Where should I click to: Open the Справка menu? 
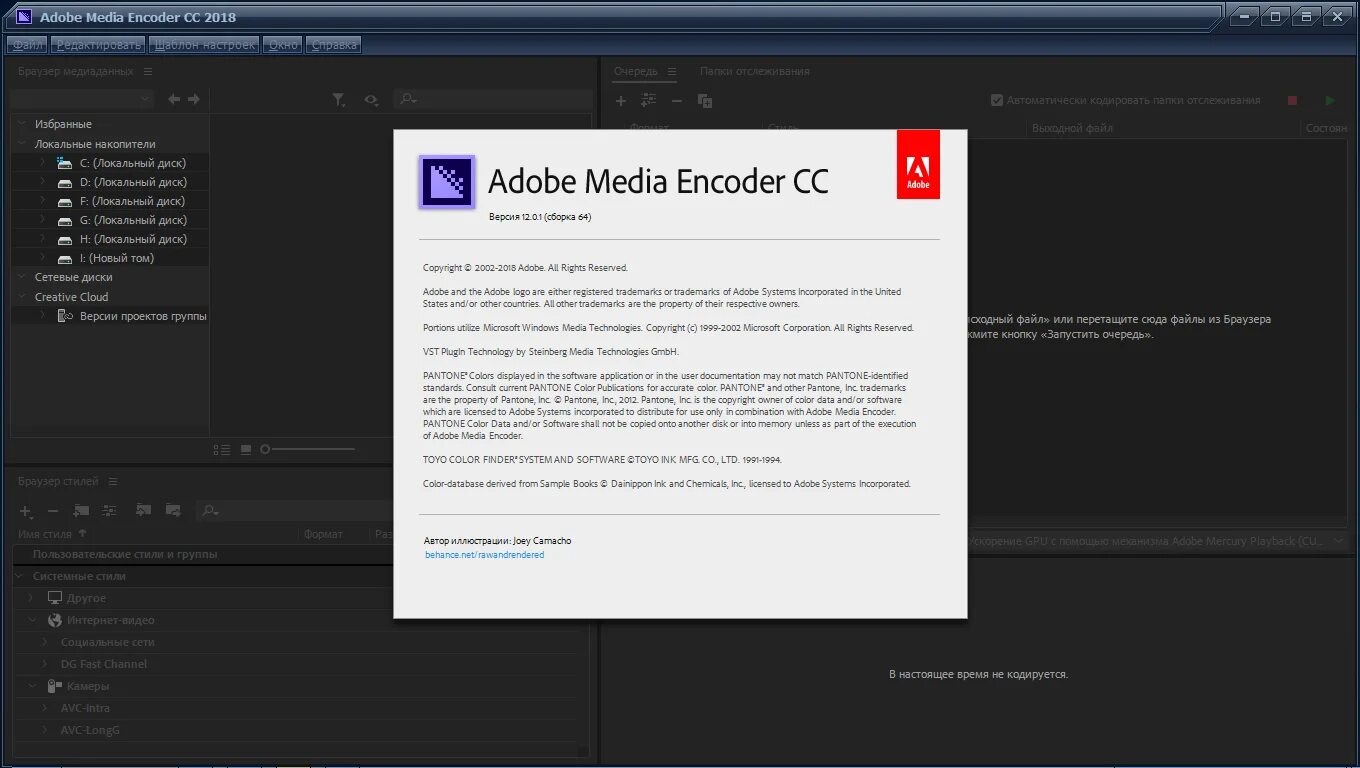[334, 45]
